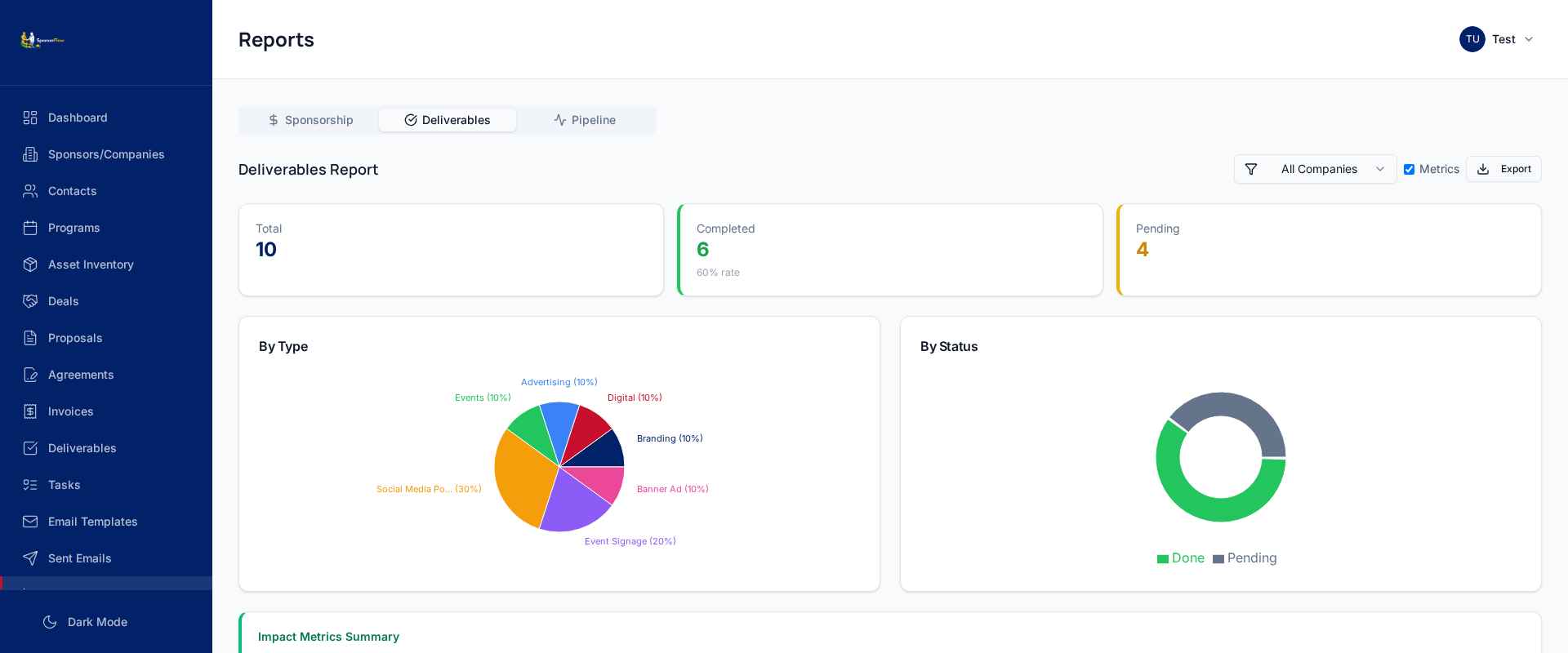Click the "Event Signage (20%)" label
1568x653 pixels.
(630, 541)
